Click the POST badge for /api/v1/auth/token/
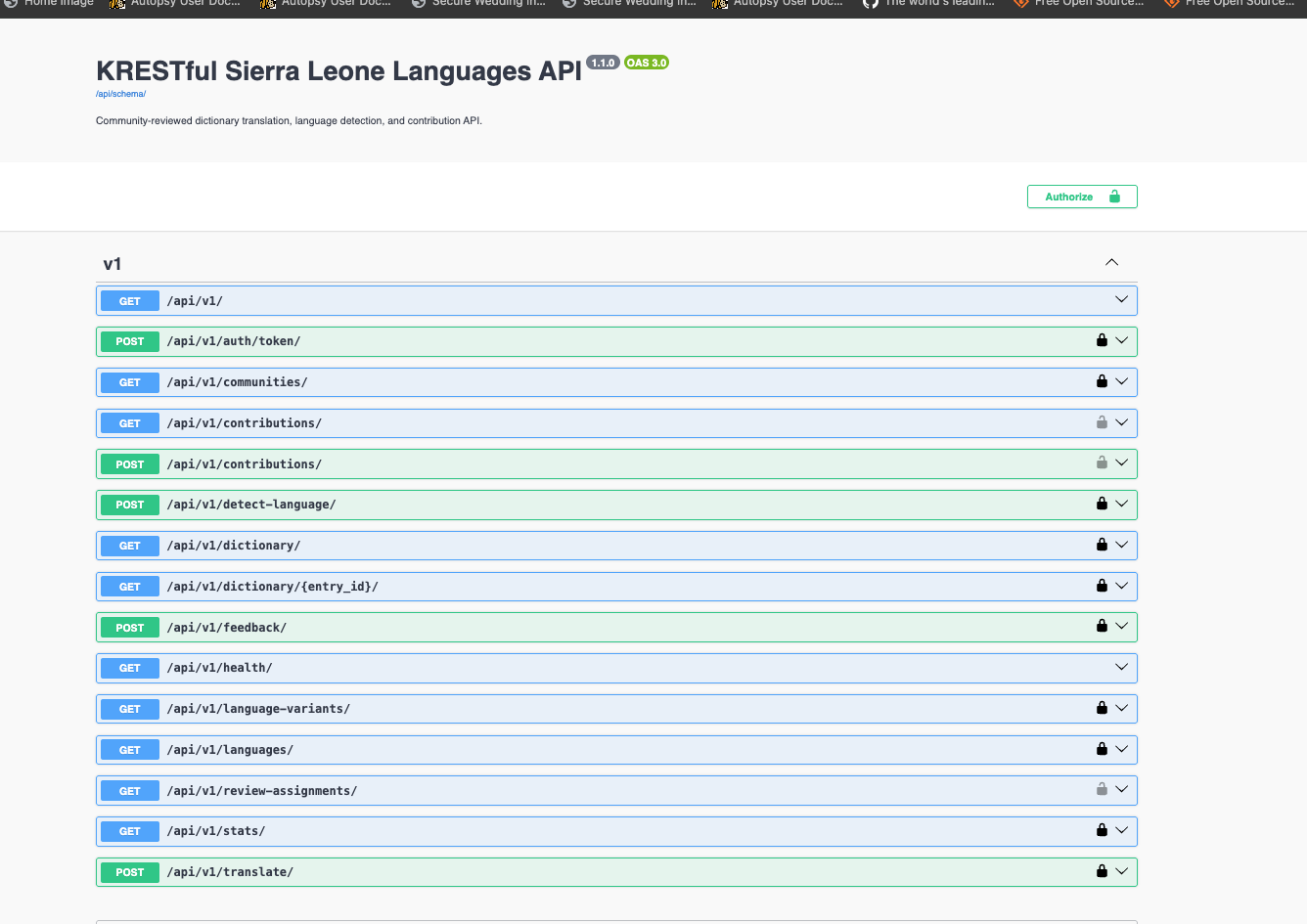 [130, 341]
